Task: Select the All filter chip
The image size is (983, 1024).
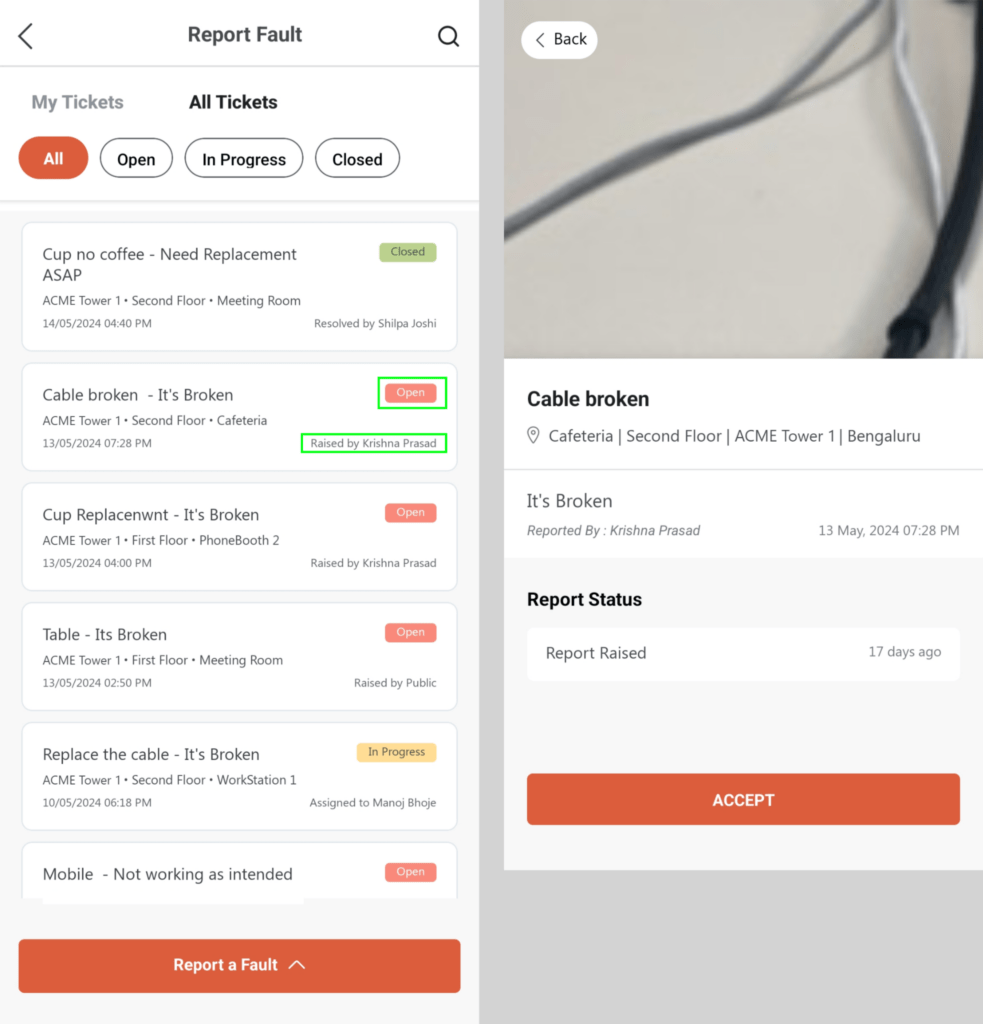Action: [x=53, y=158]
